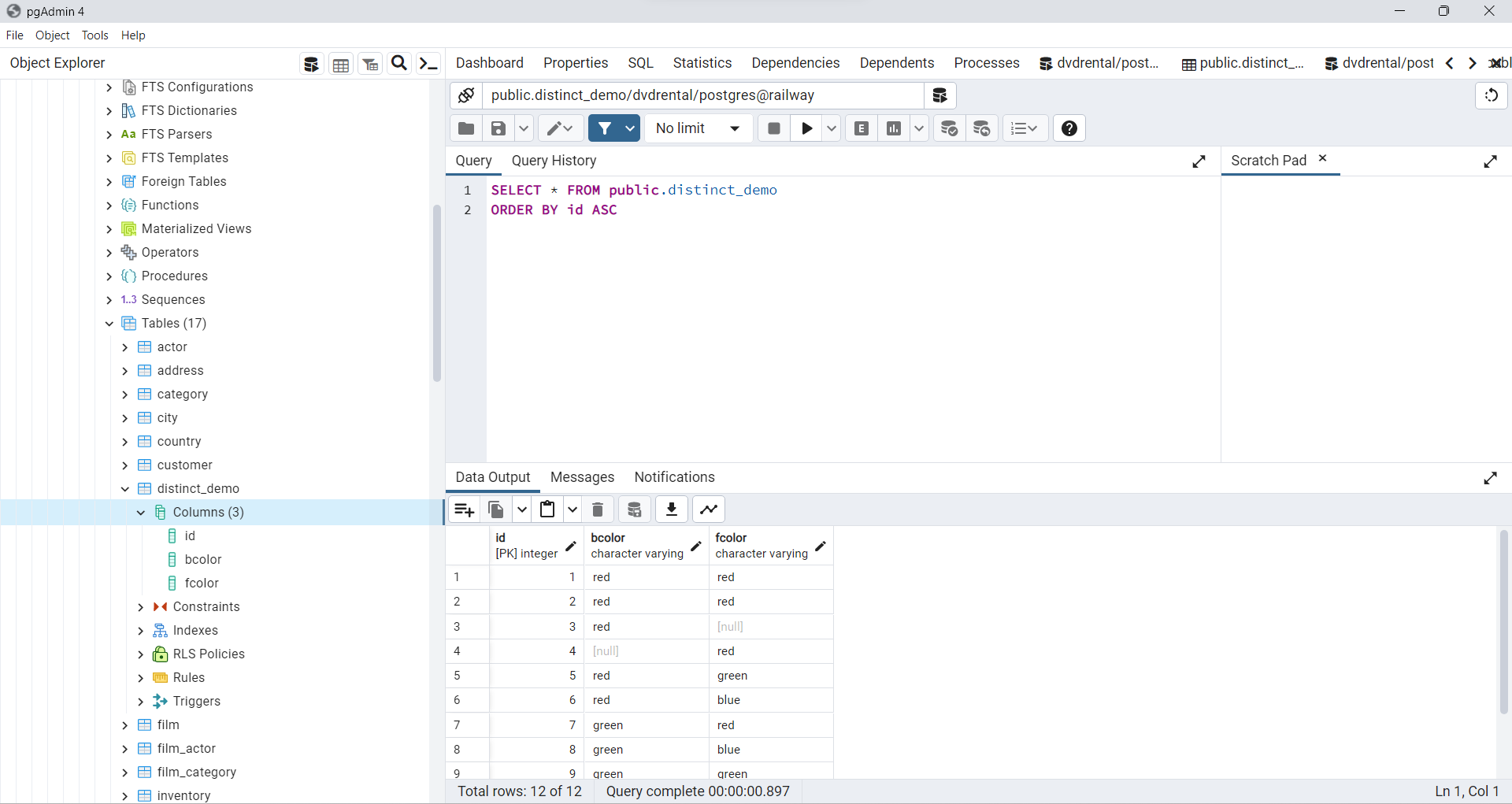Switch to the Notifications tab
1512x804 pixels.
pyautogui.click(x=675, y=477)
